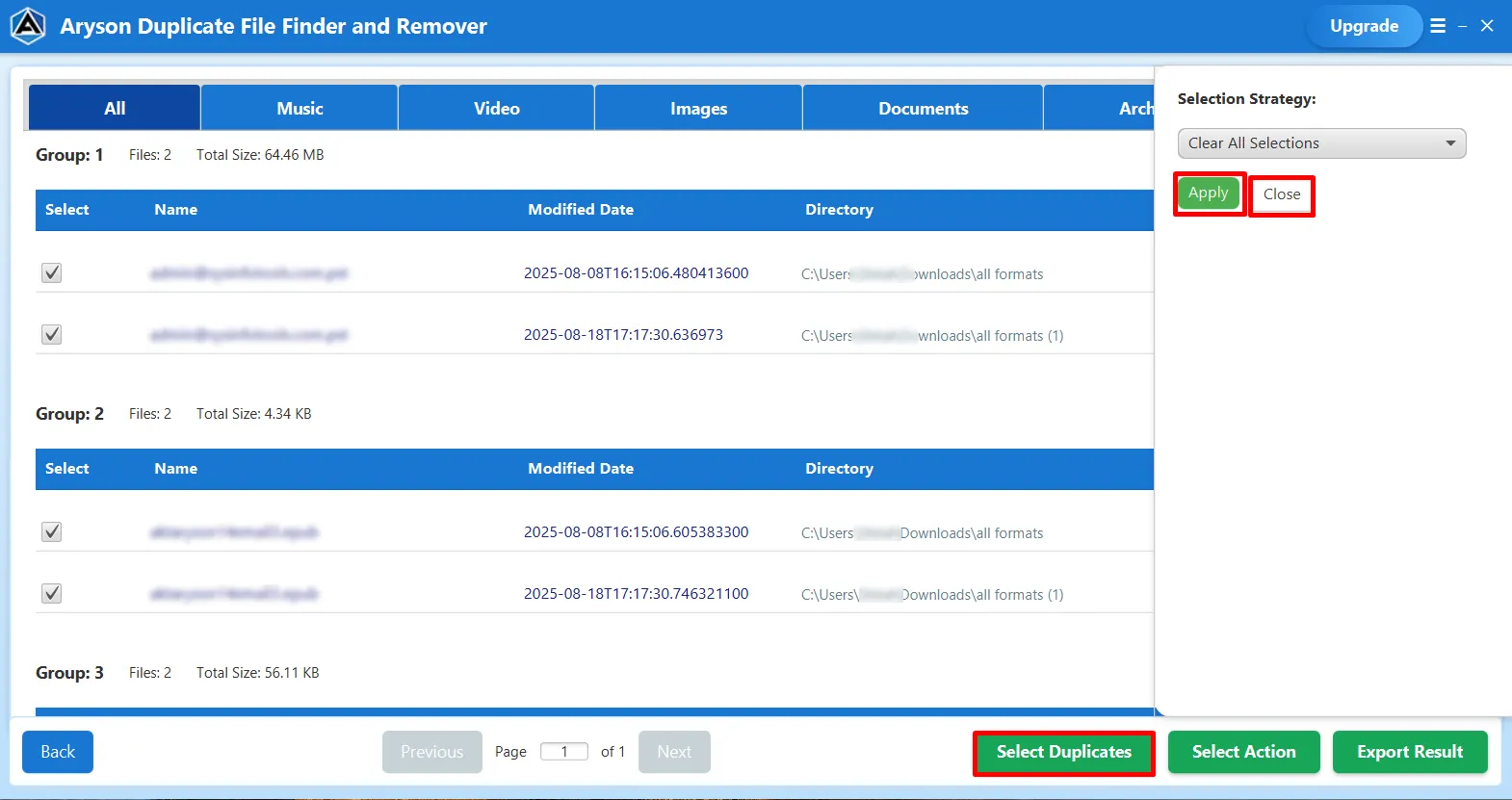Viewport: 1512px width, 800px height.
Task: Switch to the Music tab
Action: click(x=300, y=109)
